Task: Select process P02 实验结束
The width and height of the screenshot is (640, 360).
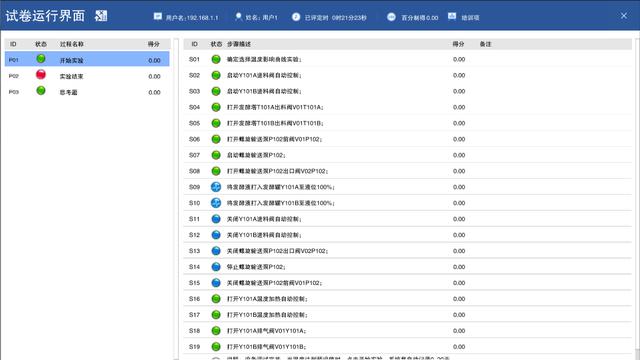Action: click(87, 76)
